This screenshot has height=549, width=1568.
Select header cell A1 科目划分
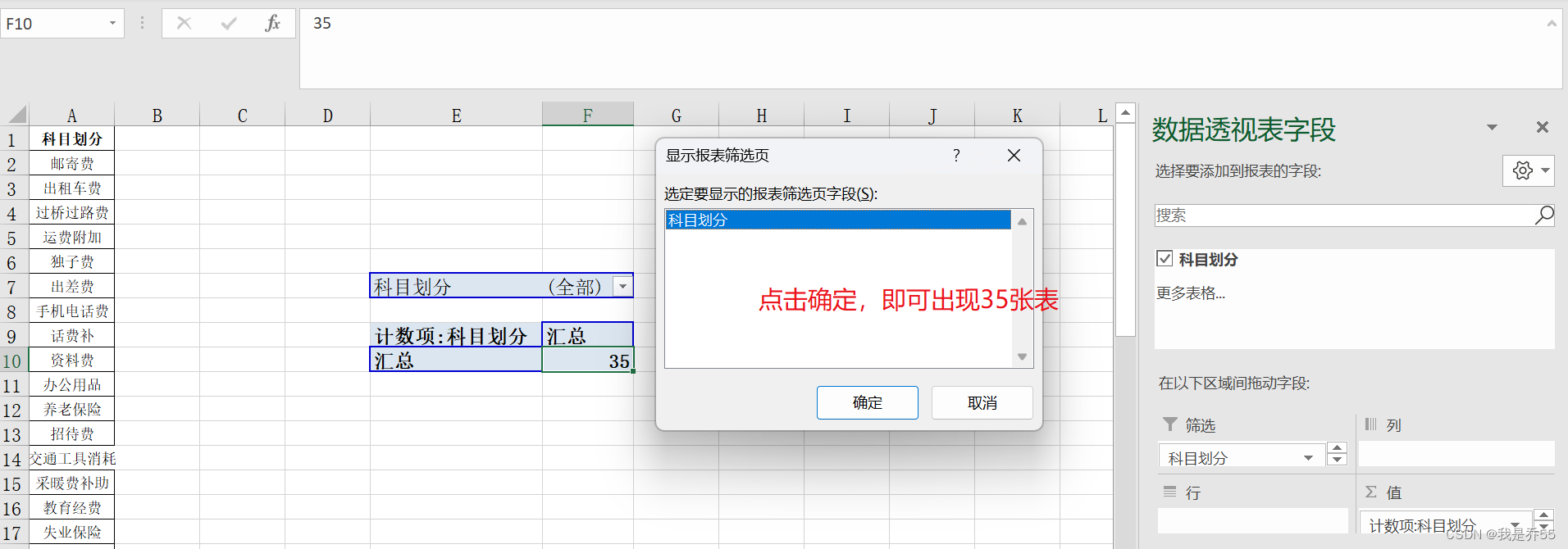tap(71, 138)
